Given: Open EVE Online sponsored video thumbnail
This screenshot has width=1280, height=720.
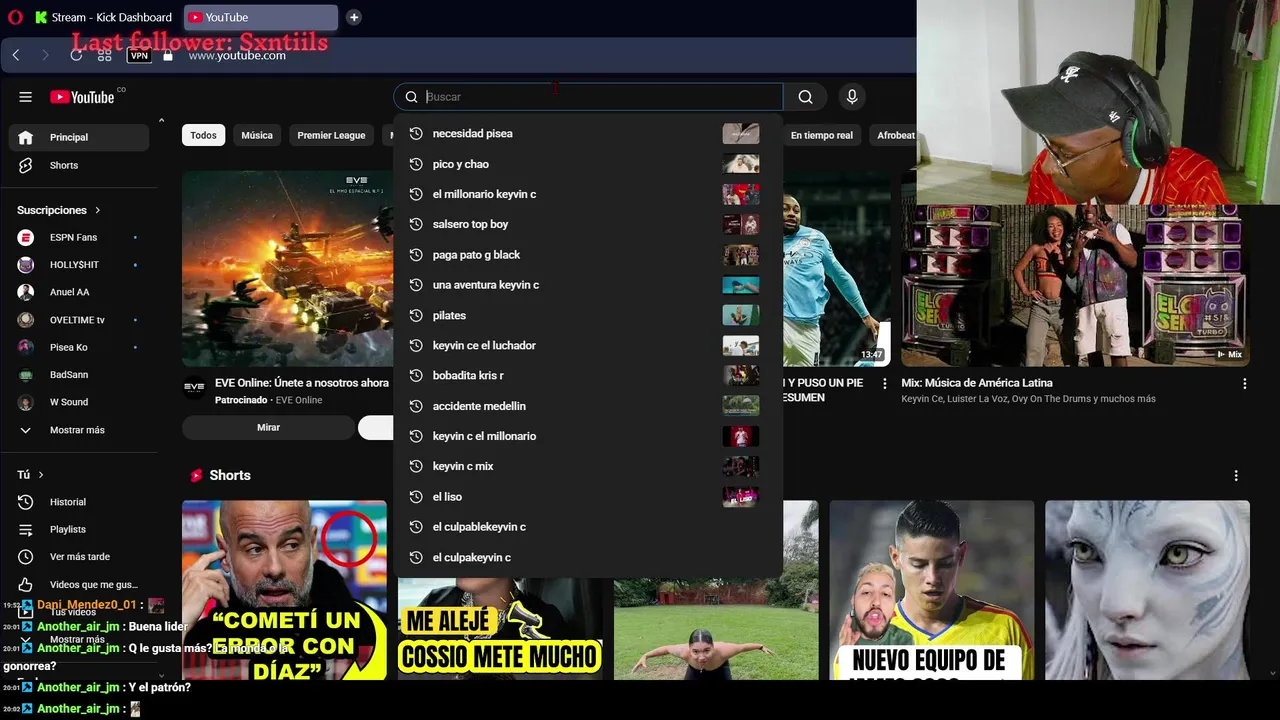Looking at the screenshot, I should (288, 268).
